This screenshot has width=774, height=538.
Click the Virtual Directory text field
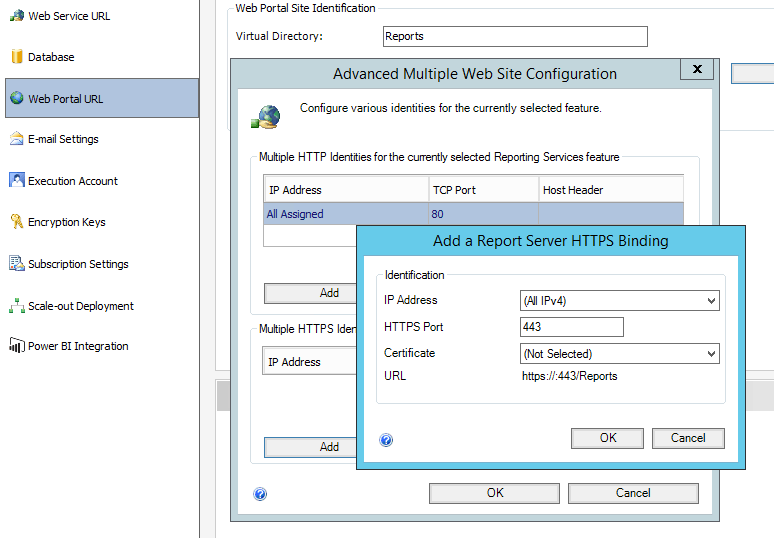pos(515,37)
